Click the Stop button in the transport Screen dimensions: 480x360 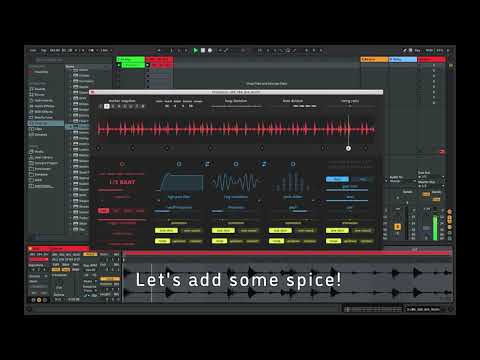(203, 50)
